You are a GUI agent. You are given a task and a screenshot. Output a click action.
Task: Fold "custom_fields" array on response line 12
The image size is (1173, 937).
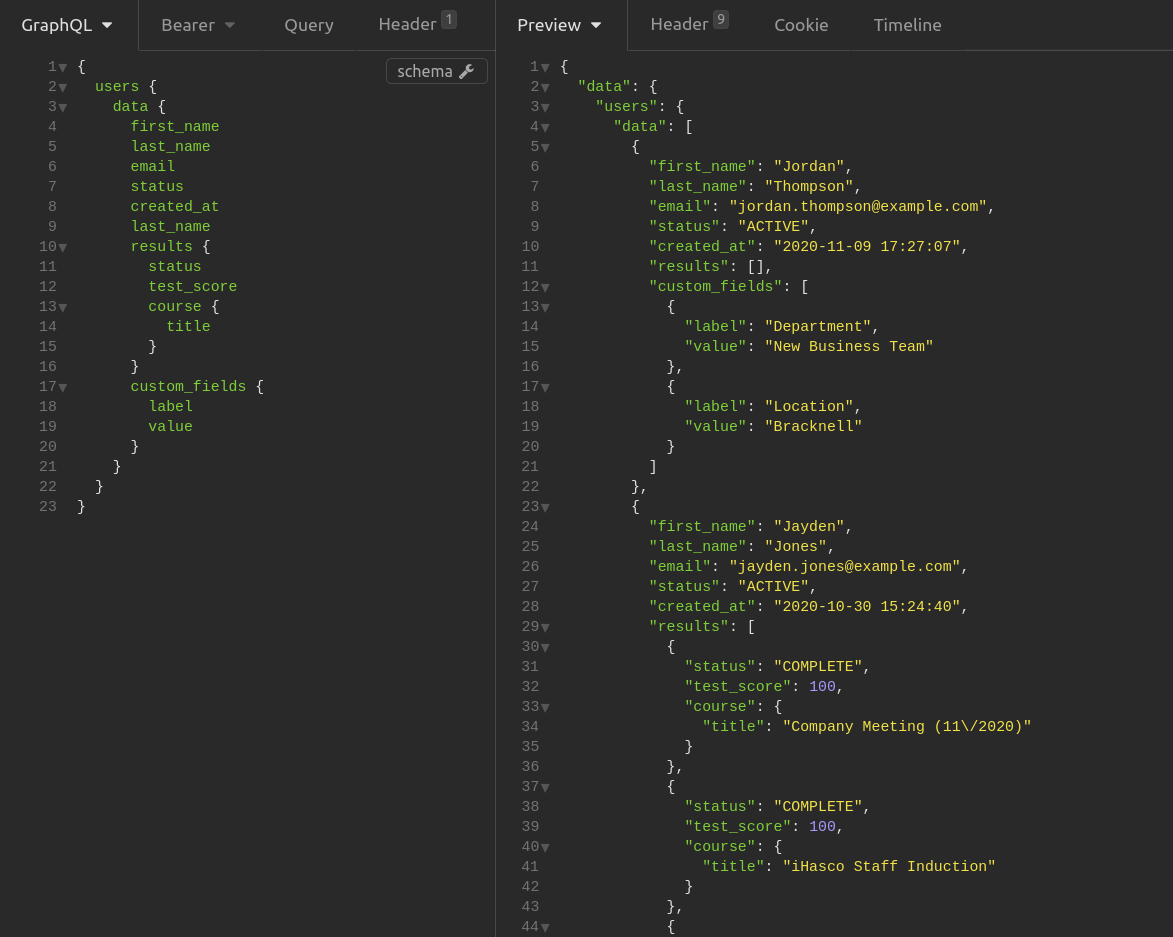point(545,287)
